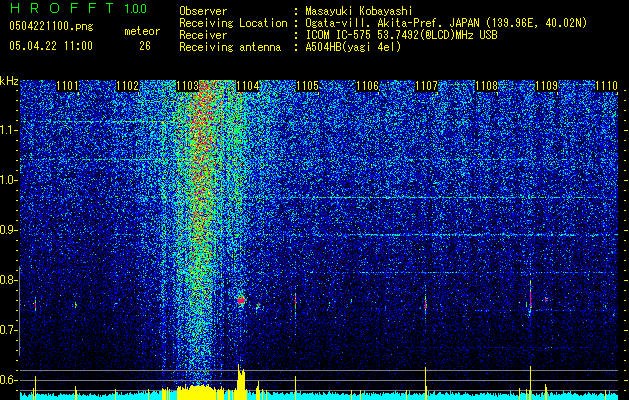
Task: Click the 0.8 kHz axis label
Action: click(9, 280)
